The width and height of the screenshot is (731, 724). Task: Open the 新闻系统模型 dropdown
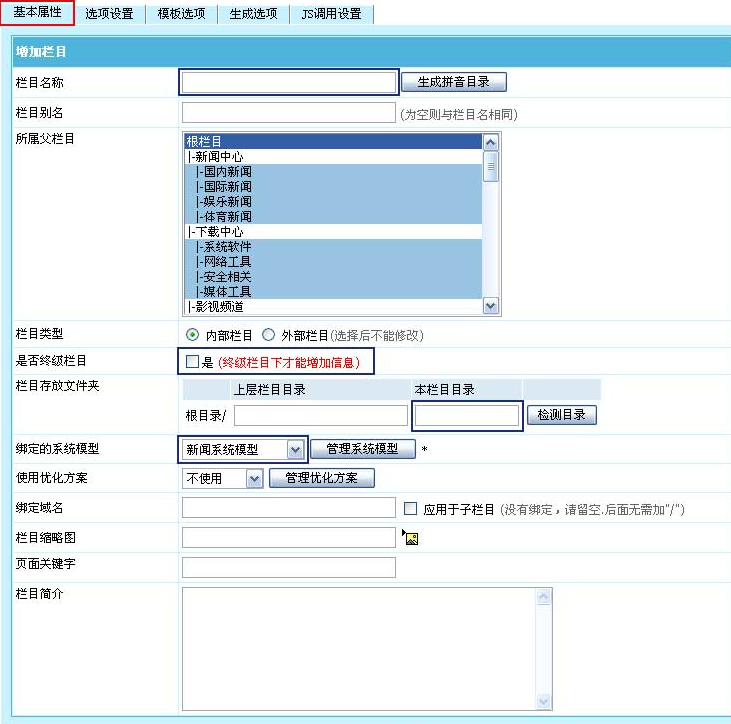click(x=242, y=449)
